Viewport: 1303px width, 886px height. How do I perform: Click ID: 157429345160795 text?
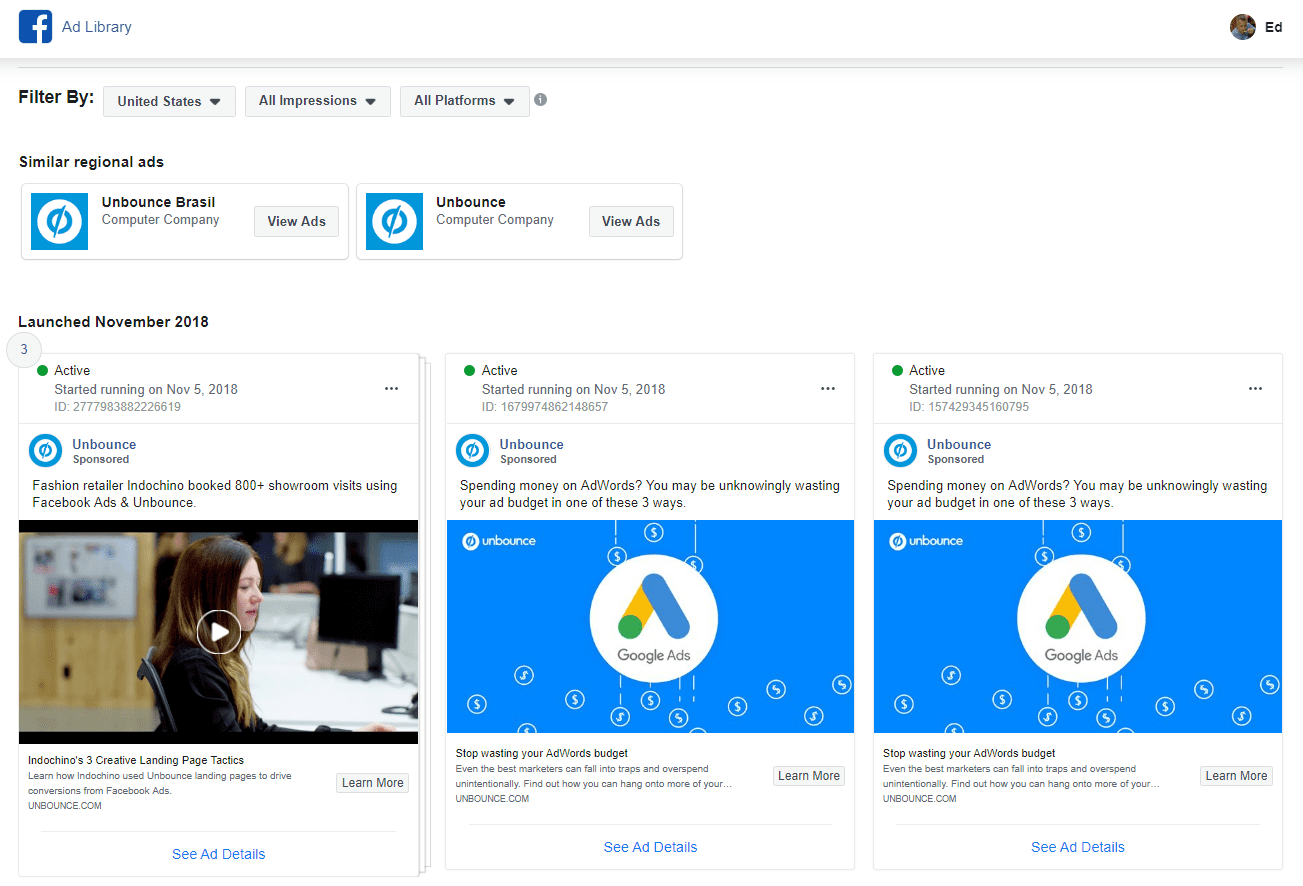pos(969,407)
